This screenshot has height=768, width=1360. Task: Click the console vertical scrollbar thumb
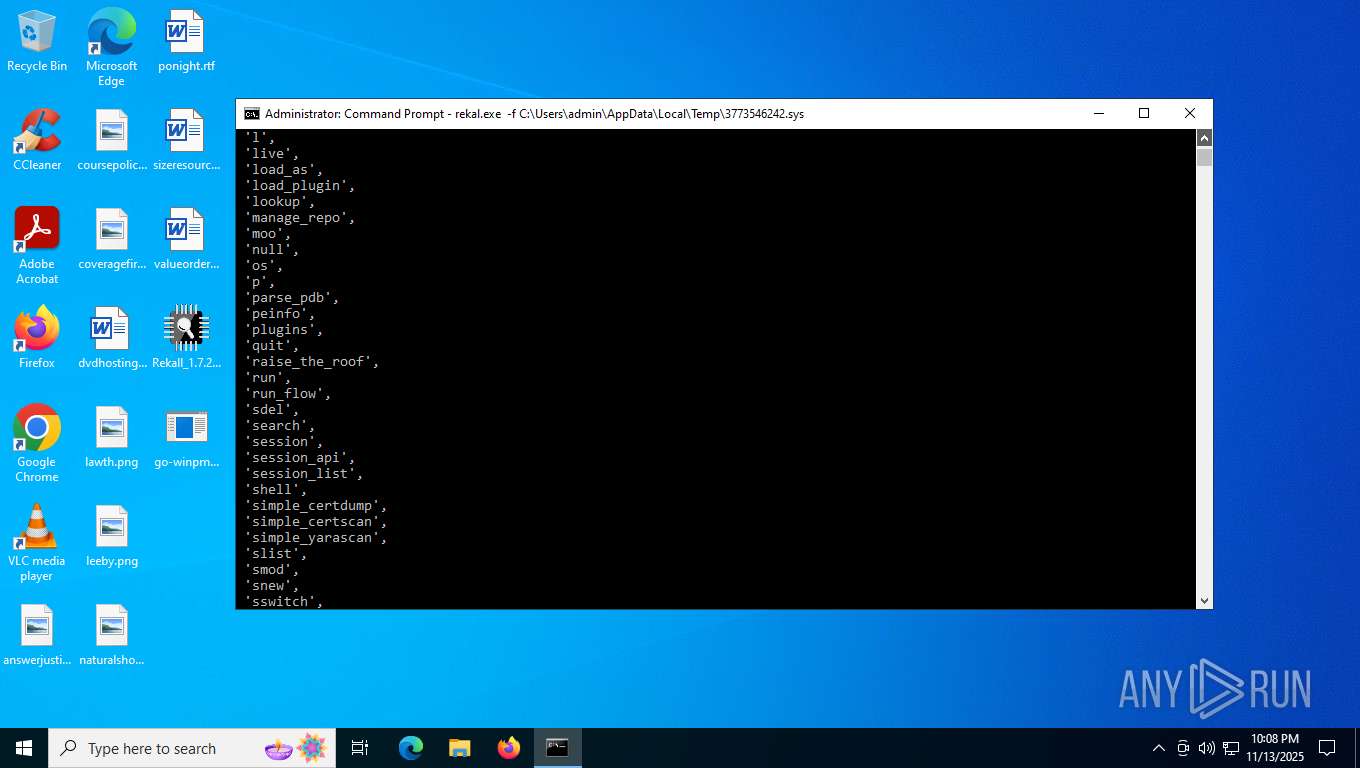tap(1204, 158)
